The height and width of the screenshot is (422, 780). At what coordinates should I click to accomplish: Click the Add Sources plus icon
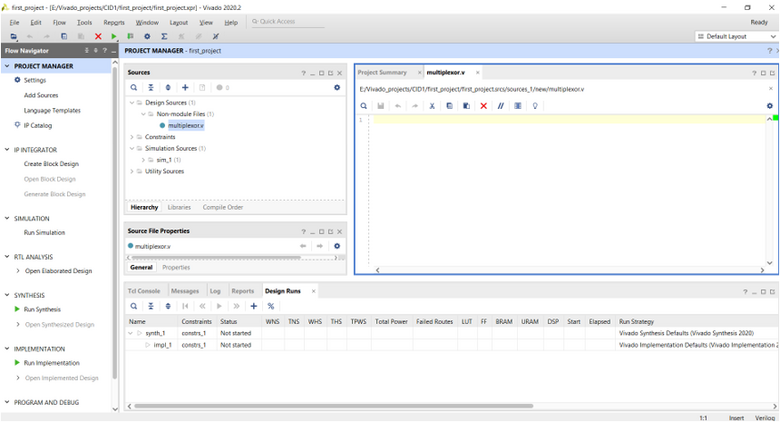click(x=185, y=88)
